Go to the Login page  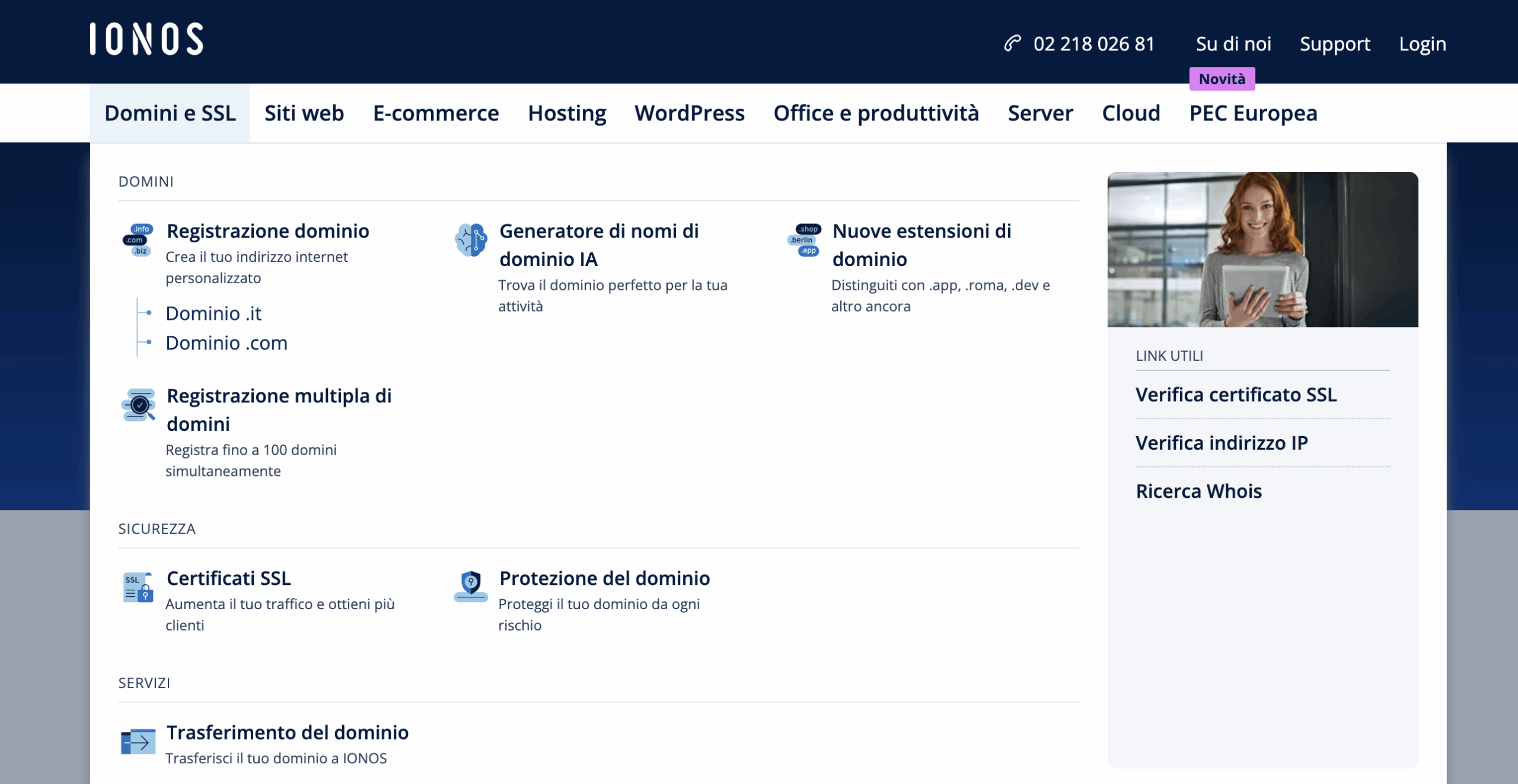coord(1422,44)
